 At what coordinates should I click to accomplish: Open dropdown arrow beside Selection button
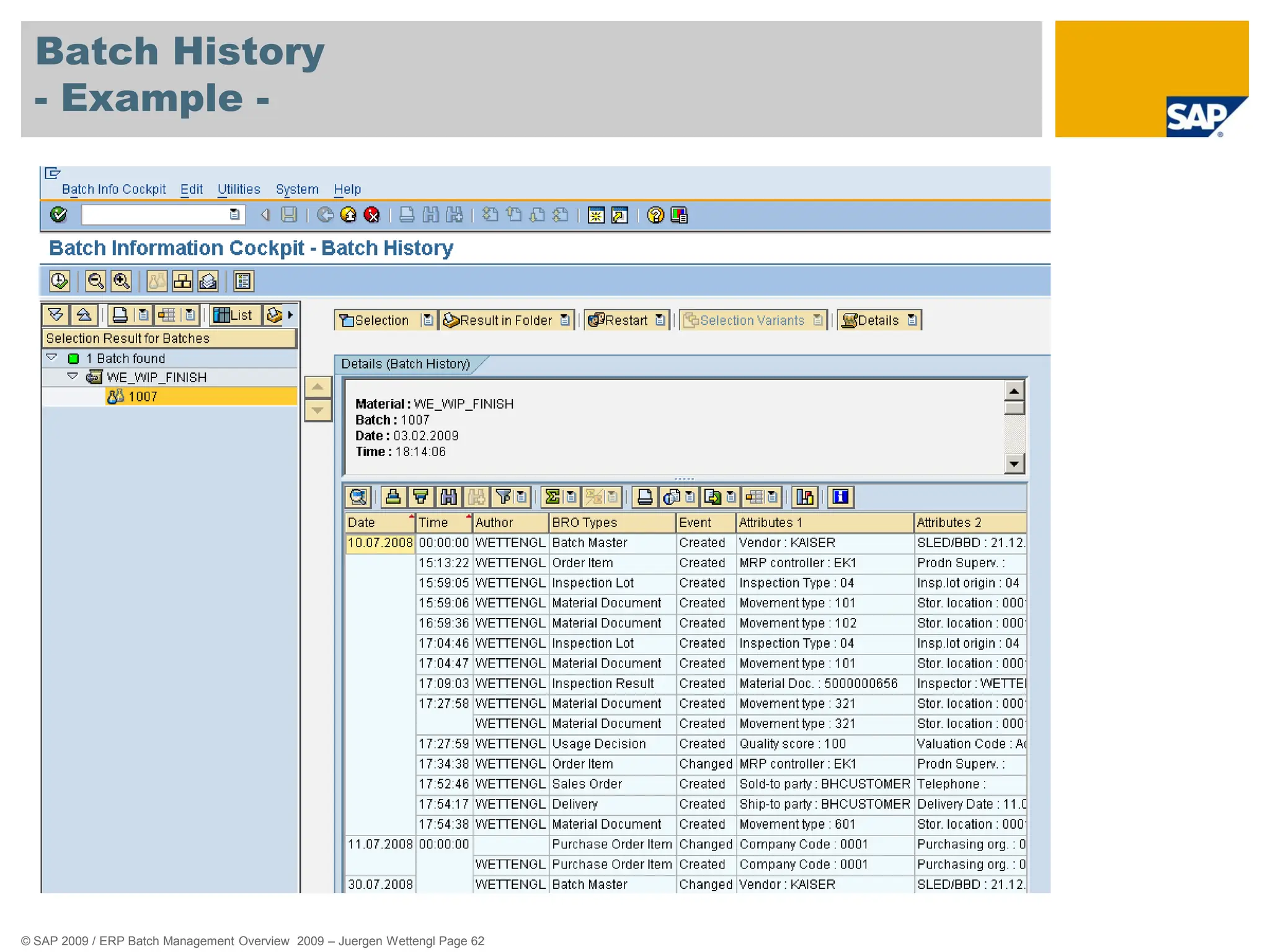pyautogui.click(x=427, y=320)
